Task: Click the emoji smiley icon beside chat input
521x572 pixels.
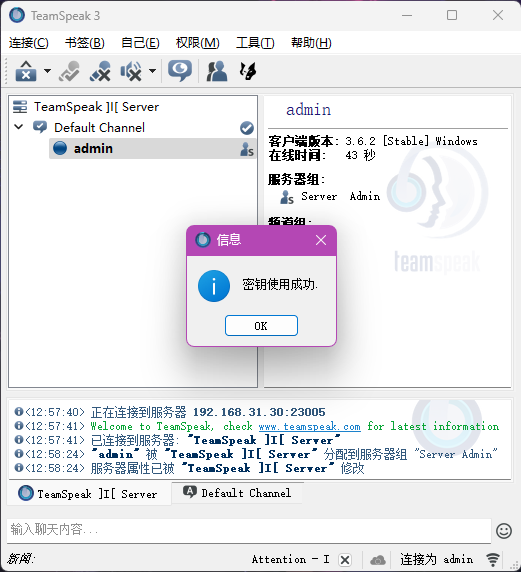Action: (503, 531)
